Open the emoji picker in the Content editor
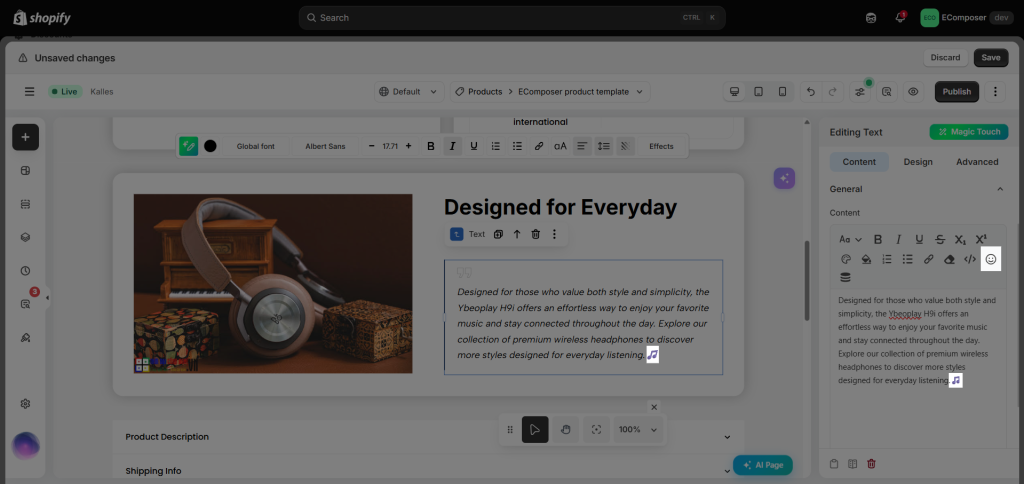 (991, 259)
